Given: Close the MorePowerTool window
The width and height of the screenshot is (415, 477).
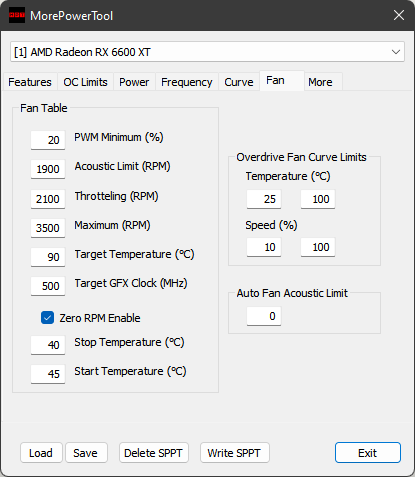Looking at the screenshot, I should pyautogui.click(x=399, y=15).
